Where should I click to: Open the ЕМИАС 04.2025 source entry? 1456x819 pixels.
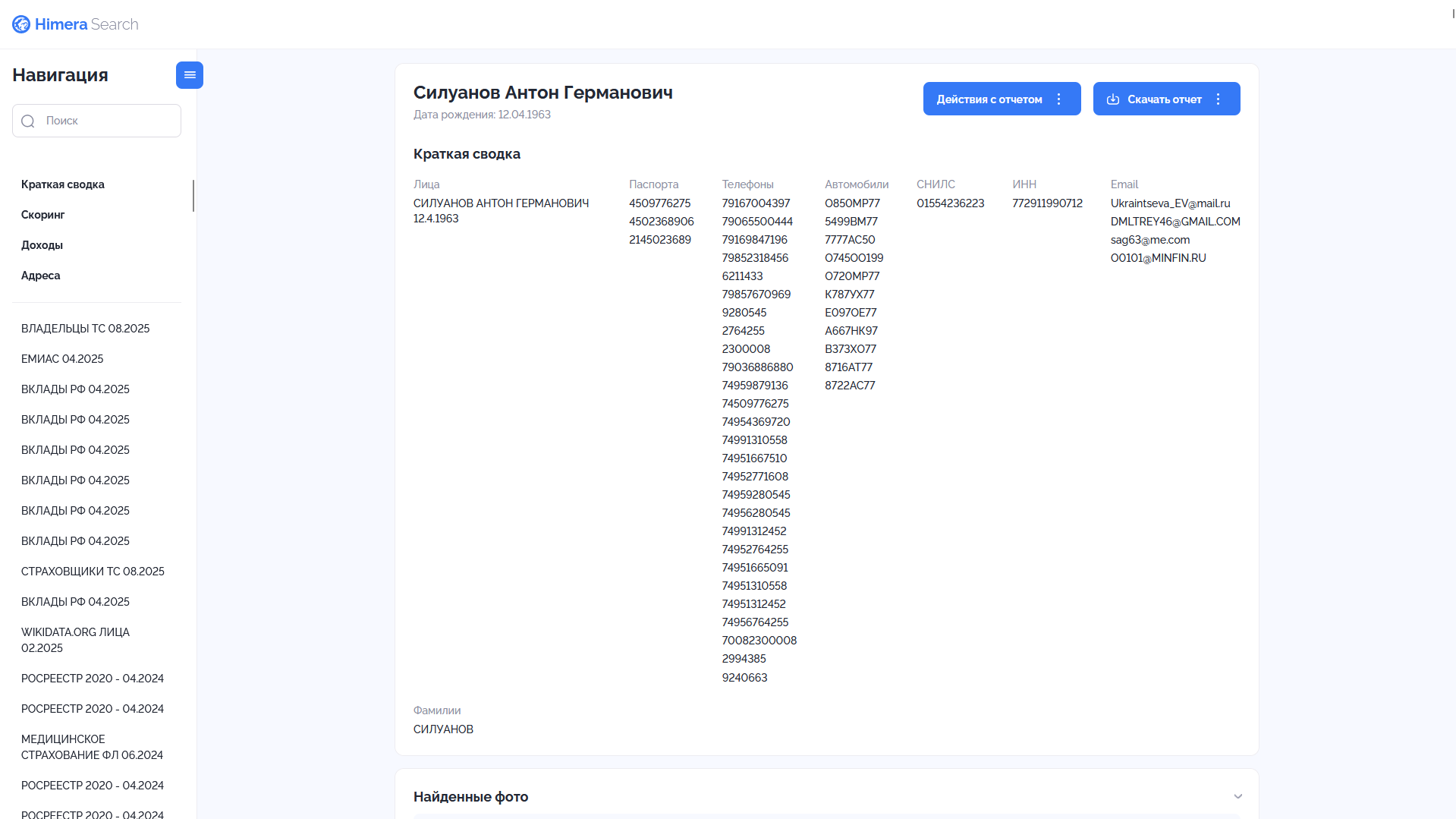click(62, 359)
